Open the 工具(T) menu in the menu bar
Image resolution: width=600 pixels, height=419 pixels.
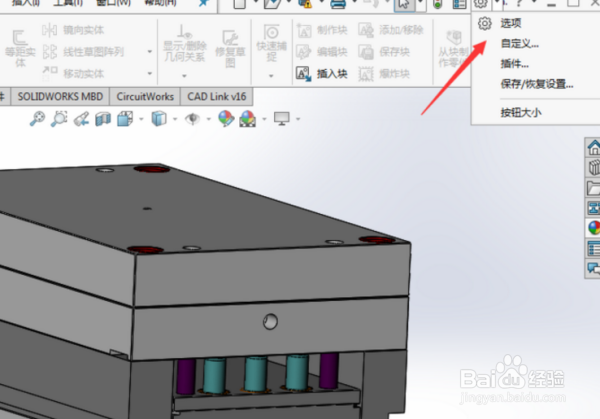click(x=68, y=3)
